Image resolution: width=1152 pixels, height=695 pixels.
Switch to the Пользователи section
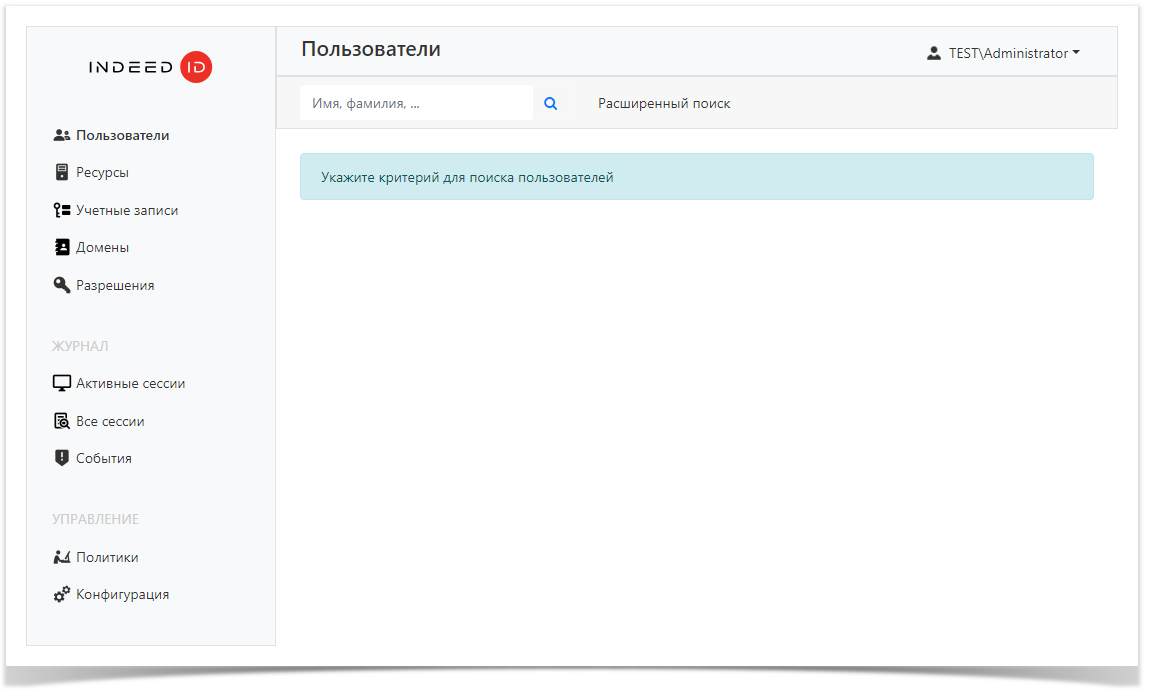click(122, 134)
